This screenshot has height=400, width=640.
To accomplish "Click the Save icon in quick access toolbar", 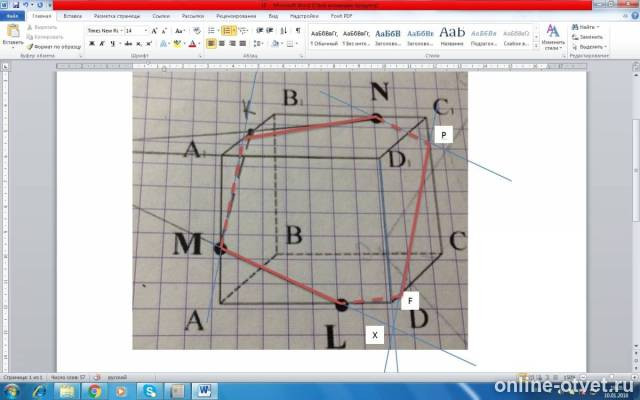I will 16,5.
